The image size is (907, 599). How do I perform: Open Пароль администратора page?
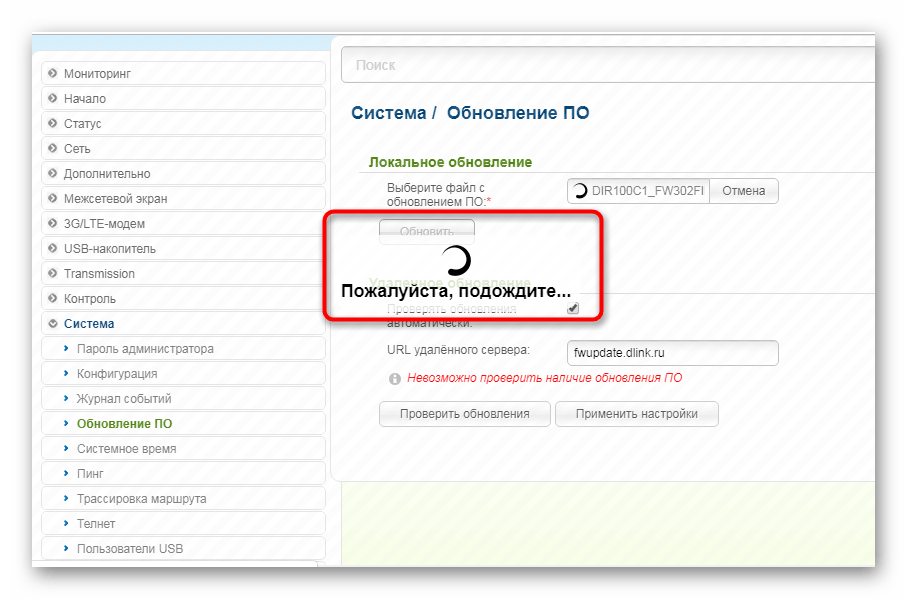click(x=145, y=349)
